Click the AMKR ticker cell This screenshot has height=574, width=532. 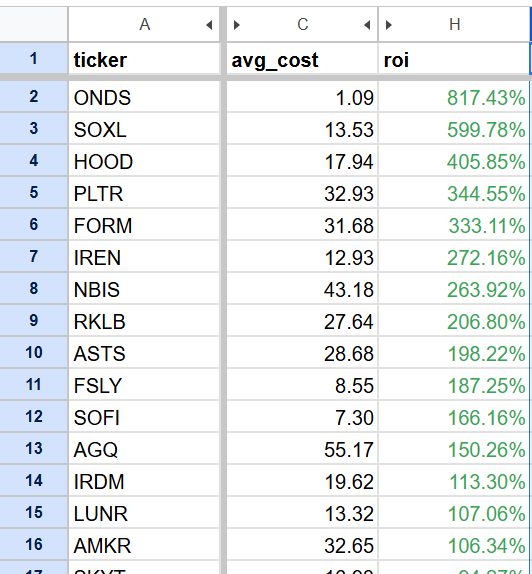pos(144,544)
